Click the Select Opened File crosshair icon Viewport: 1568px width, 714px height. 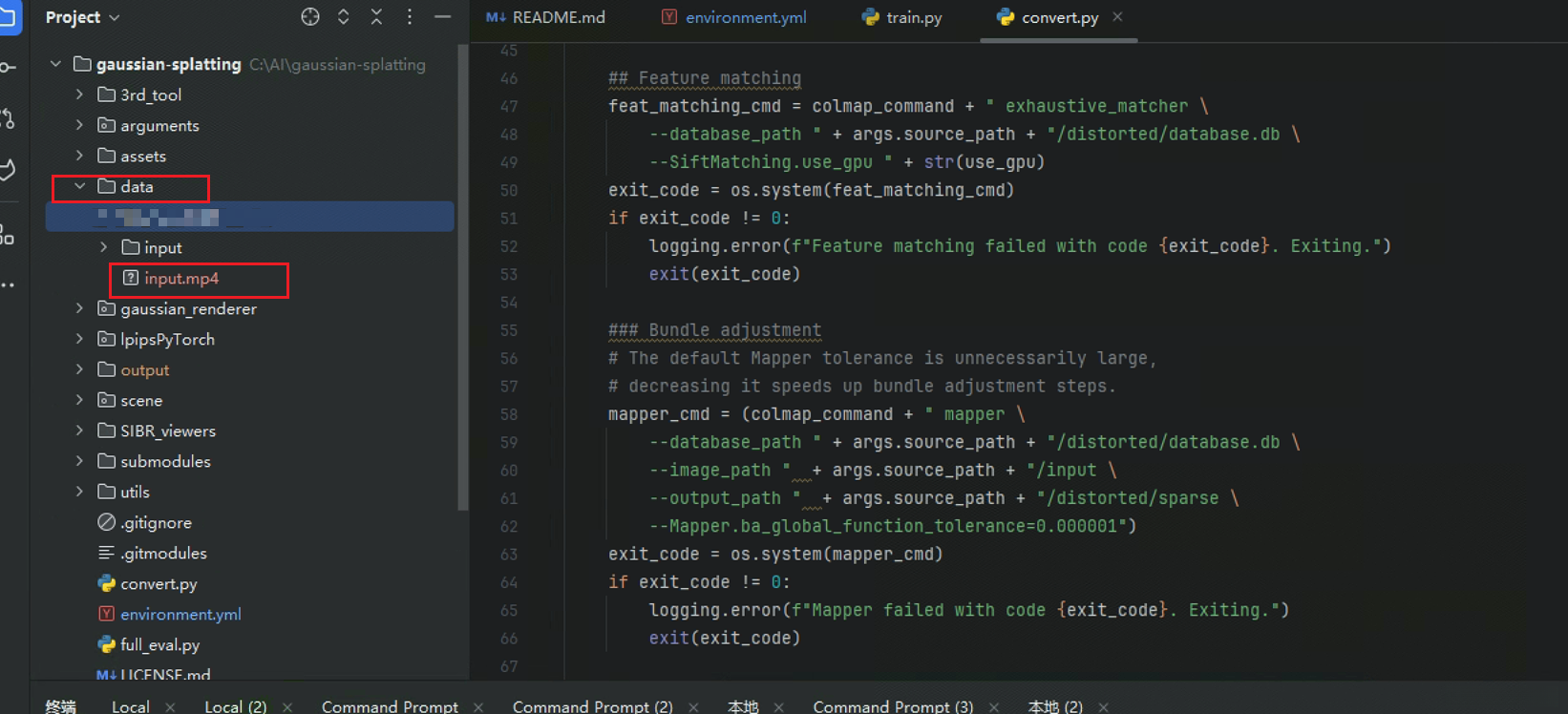tap(310, 17)
